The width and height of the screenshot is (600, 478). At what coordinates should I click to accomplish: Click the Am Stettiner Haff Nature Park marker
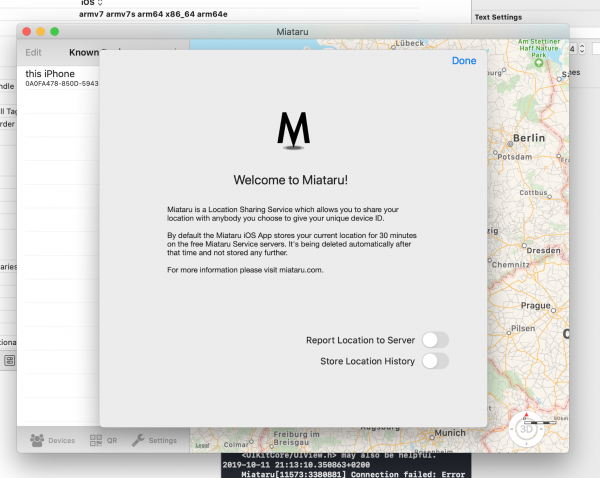click(x=539, y=63)
